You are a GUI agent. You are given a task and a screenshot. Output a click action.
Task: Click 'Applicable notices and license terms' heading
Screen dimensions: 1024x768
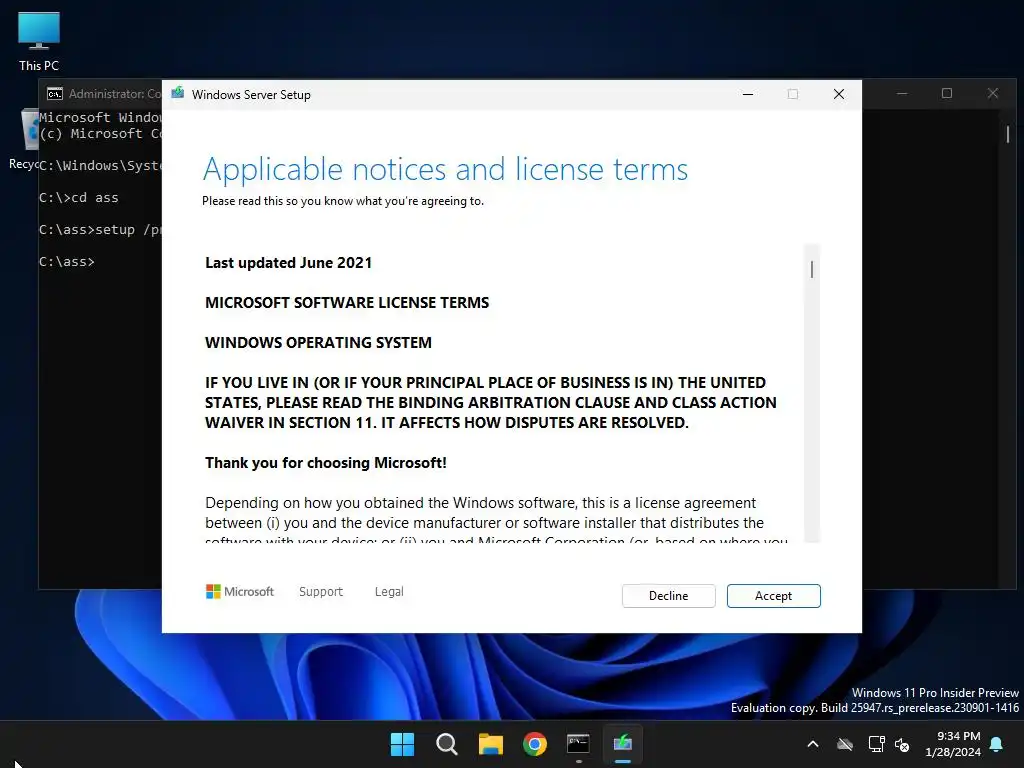tap(445, 169)
